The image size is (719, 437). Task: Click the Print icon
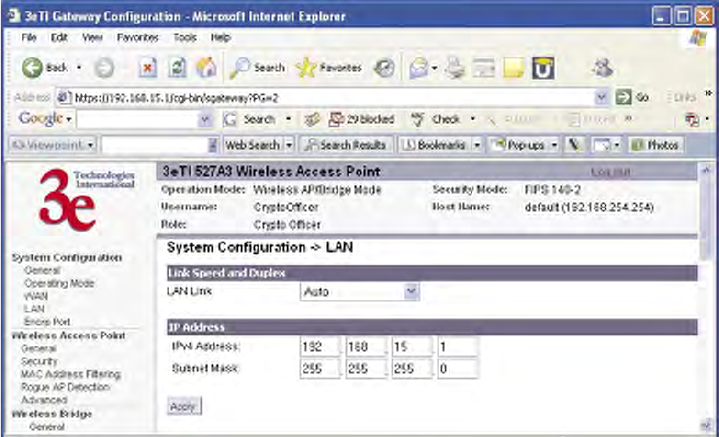(x=455, y=68)
